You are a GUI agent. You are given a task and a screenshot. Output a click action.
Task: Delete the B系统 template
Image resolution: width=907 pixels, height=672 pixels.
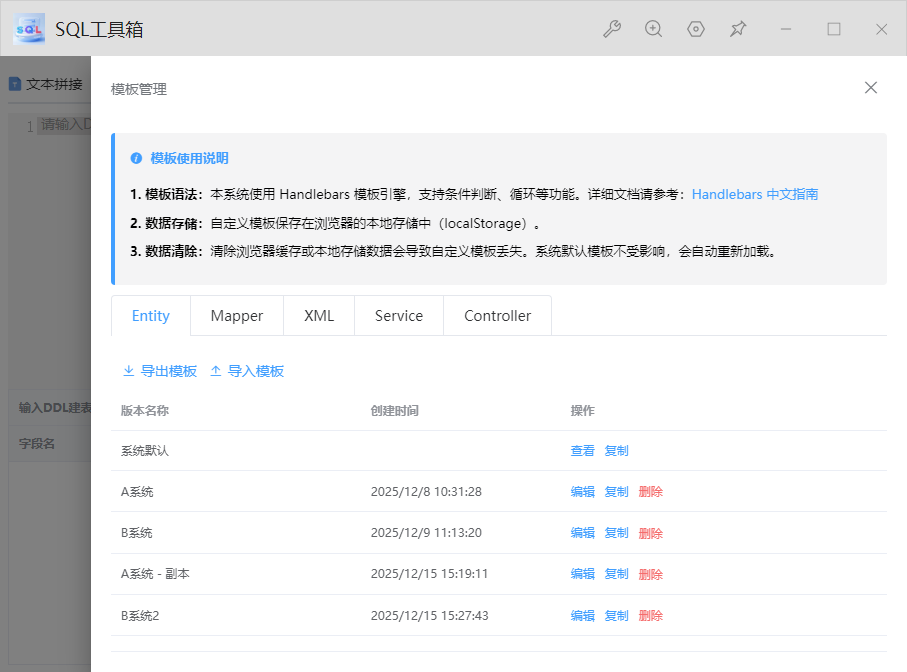coord(650,533)
